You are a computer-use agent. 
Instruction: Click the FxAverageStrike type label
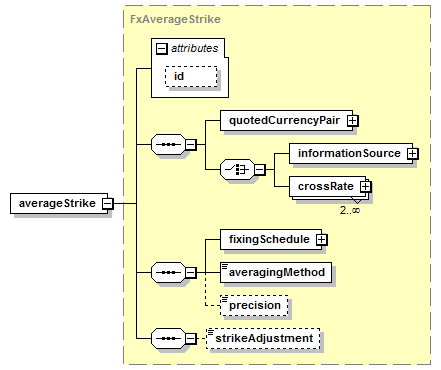[175, 19]
